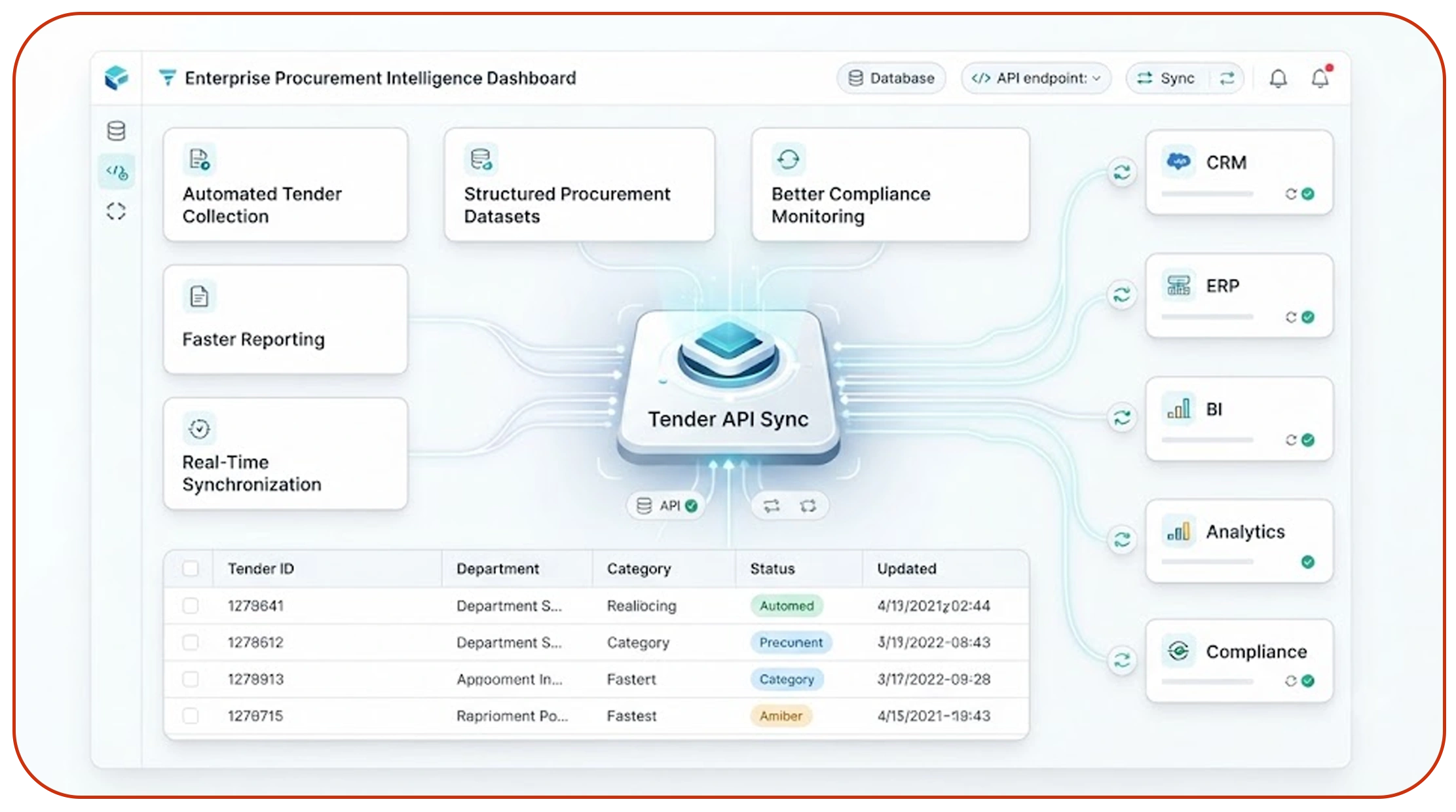Viewport: 1456px width, 812px height.
Task: Click the sync circle left of BI
Action: [x=1122, y=417]
